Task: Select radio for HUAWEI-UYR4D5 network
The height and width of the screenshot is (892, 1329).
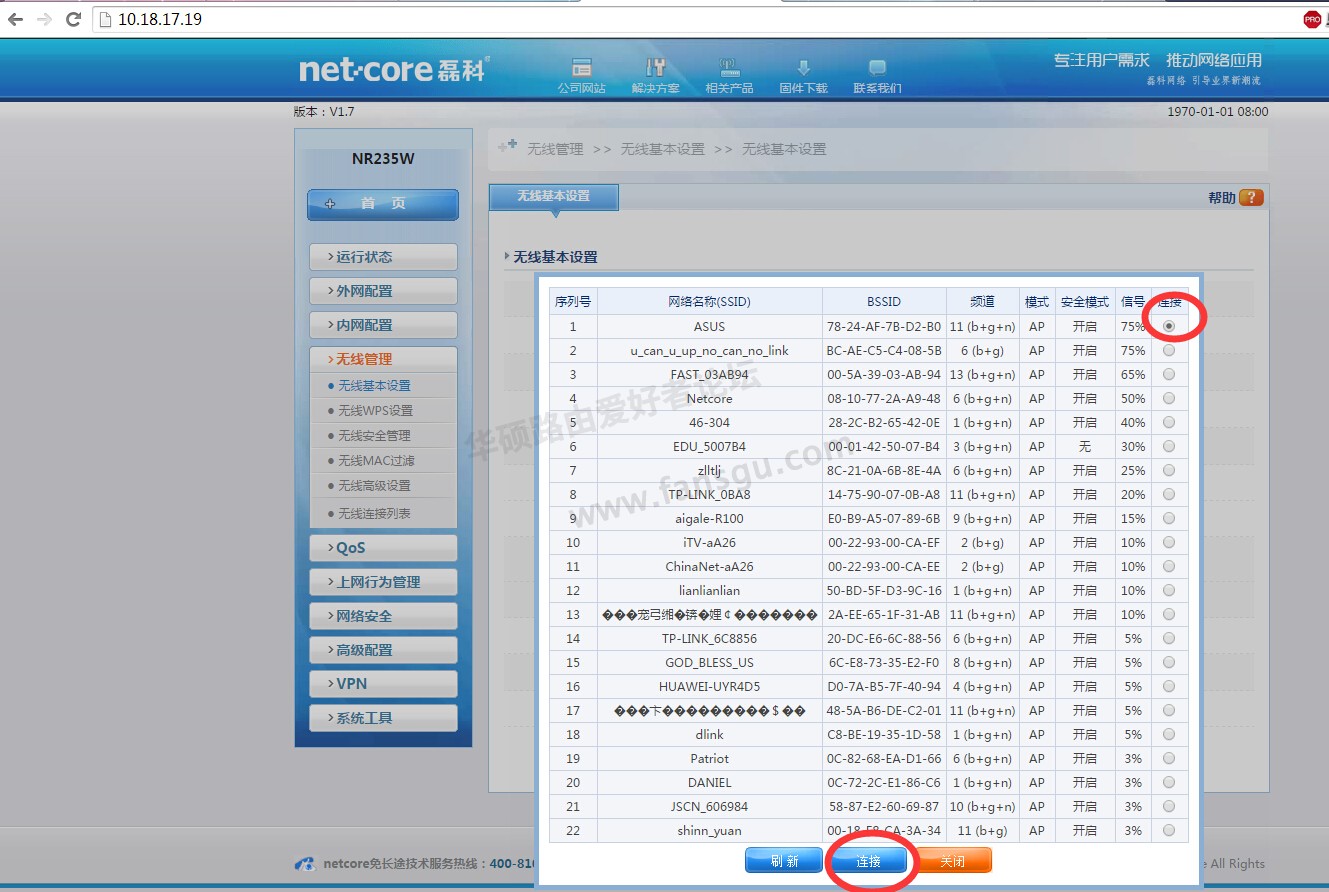Action: [1169, 686]
